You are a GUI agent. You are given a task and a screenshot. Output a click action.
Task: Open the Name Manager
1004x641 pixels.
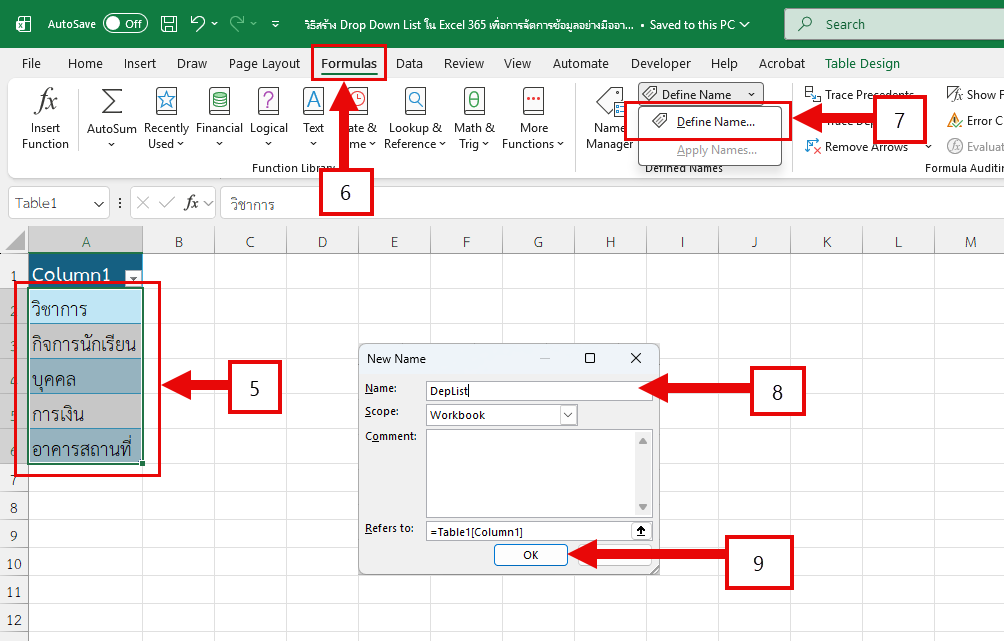(608, 118)
